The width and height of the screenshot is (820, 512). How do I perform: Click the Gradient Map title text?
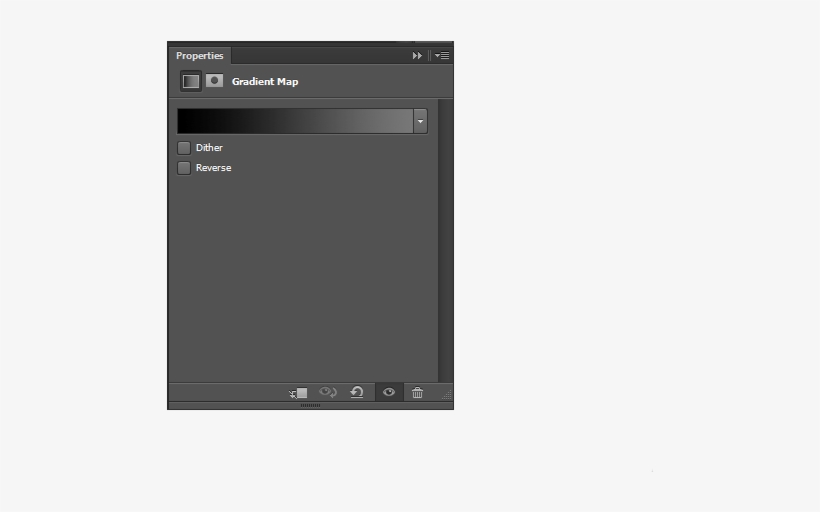pos(265,82)
